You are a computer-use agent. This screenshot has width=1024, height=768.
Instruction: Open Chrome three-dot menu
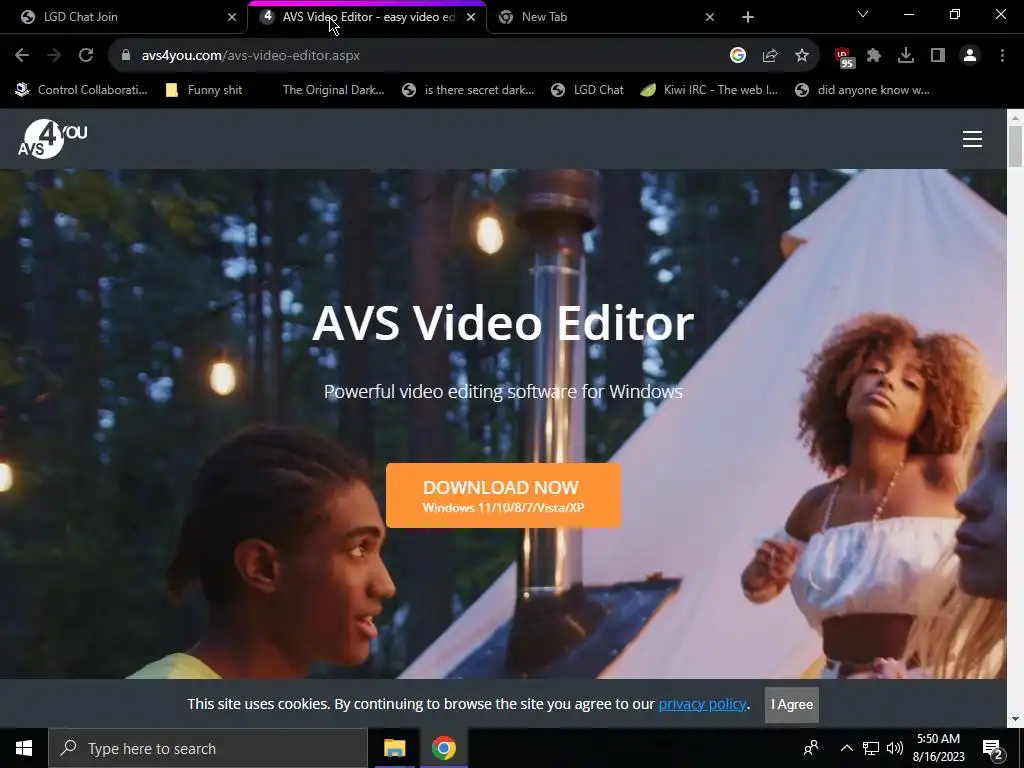pos(1002,56)
